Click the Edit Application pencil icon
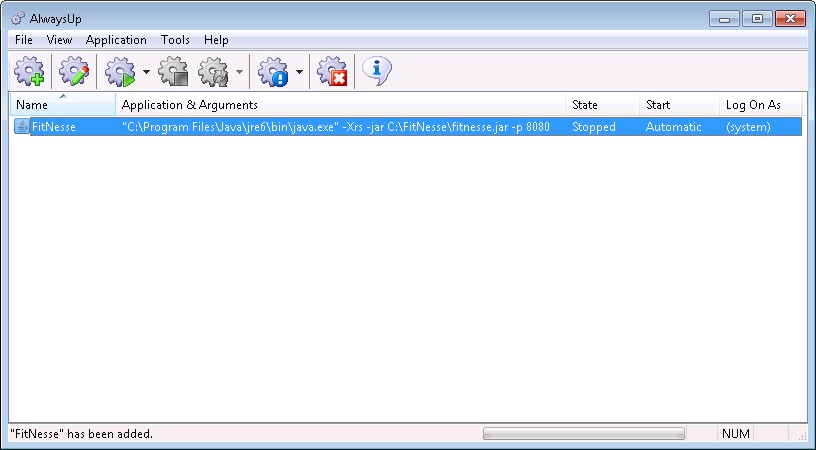This screenshot has height=450, width=816. click(74, 71)
